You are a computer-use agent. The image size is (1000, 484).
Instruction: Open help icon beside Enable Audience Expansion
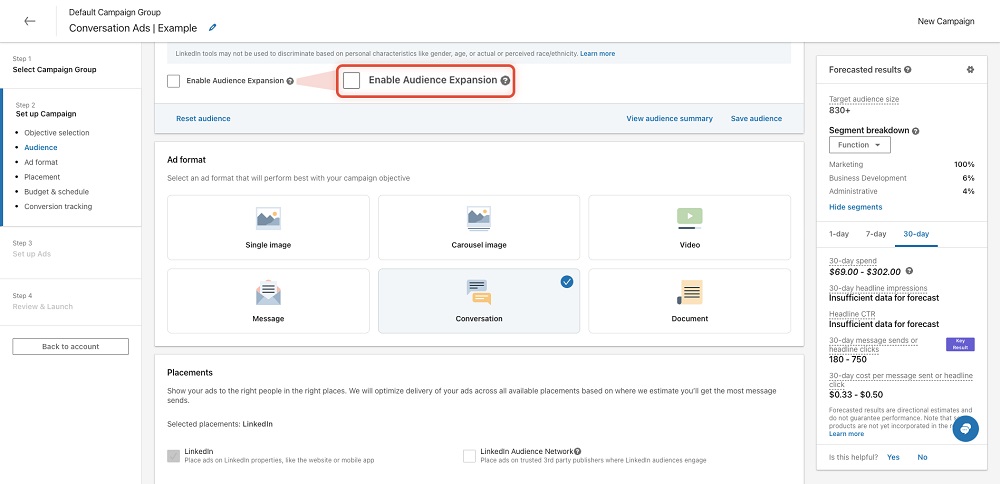click(x=290, y=82)
